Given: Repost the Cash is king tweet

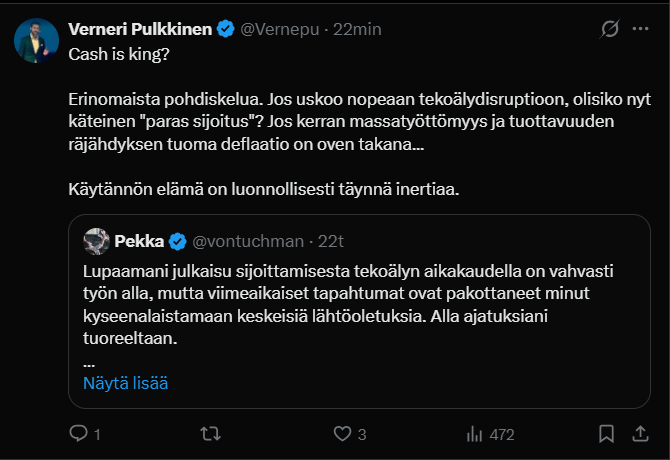Looking at the screenshot, I should (x=212, y=434).
